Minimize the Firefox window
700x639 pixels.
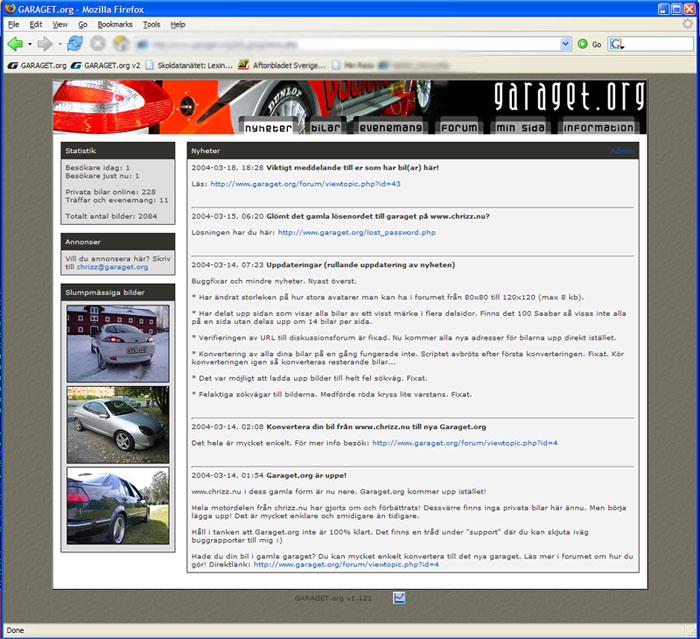664,9
